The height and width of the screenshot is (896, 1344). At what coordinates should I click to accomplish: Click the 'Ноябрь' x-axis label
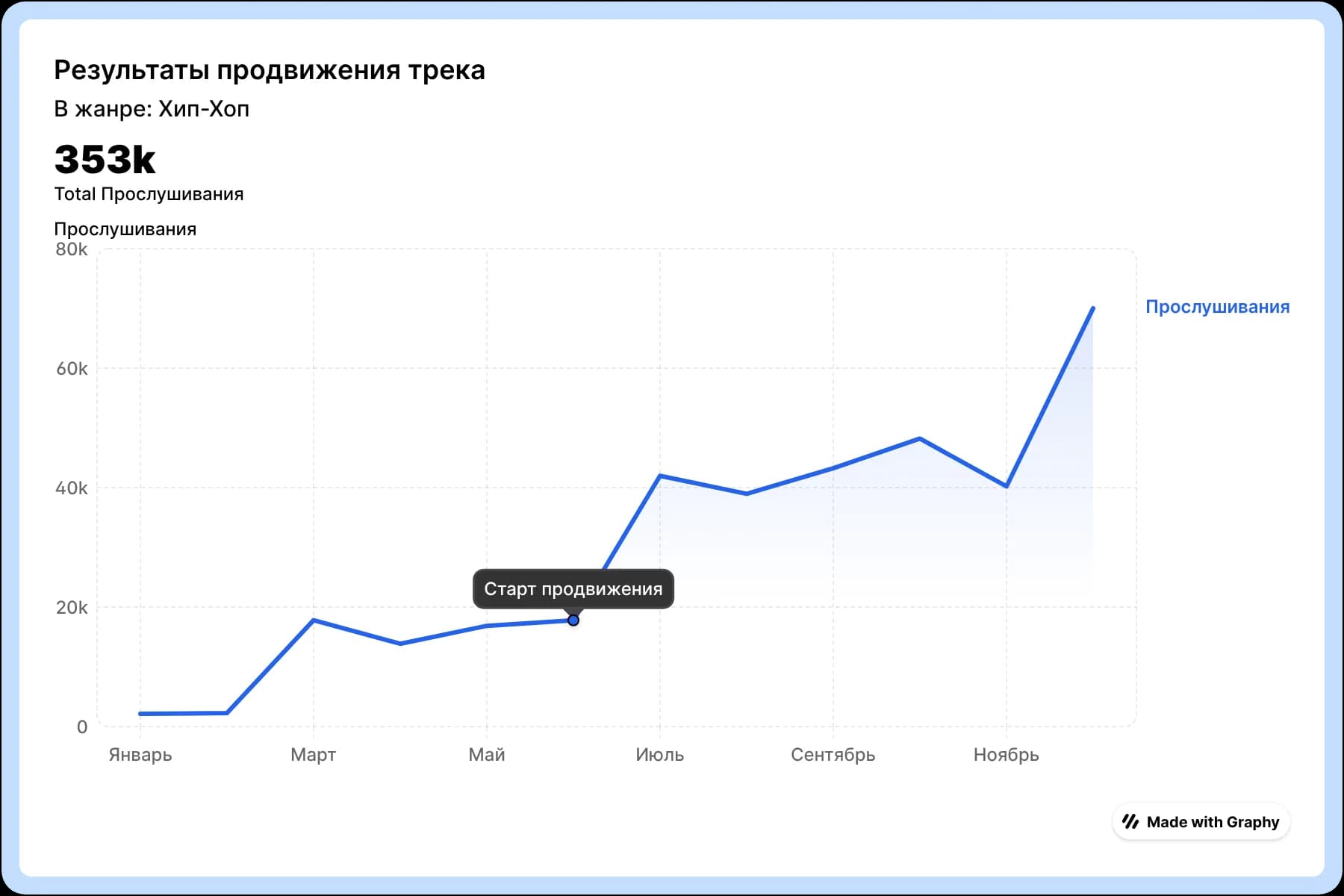[1007, 755]
